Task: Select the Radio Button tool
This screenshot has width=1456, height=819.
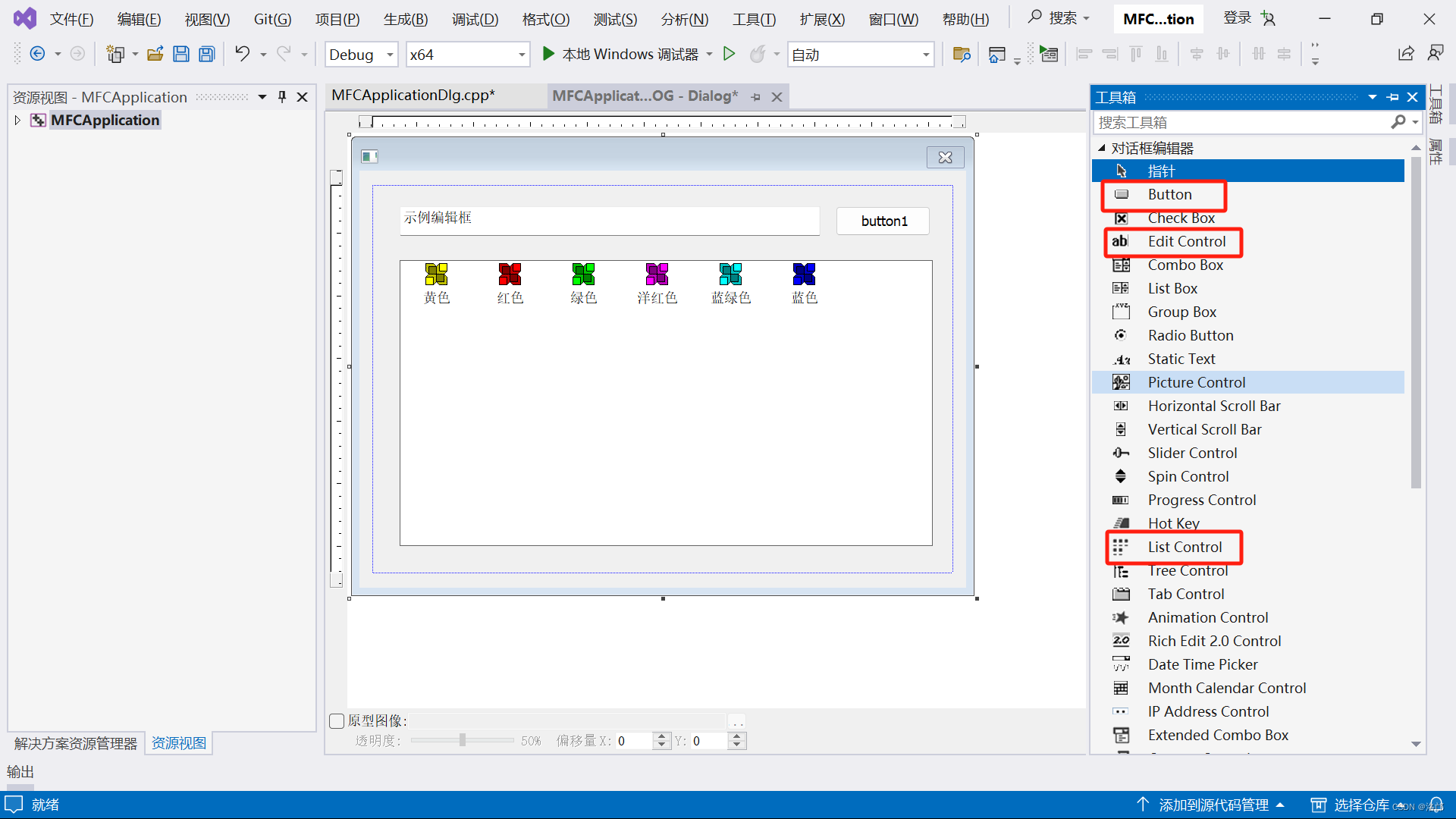Action: [x=1191, y=335]
